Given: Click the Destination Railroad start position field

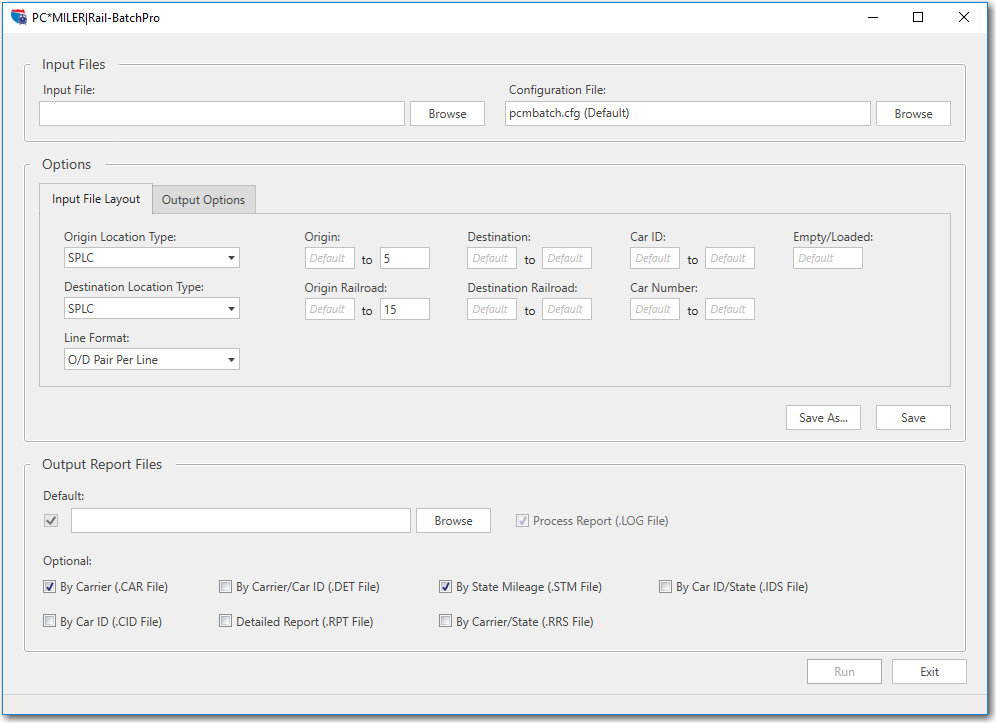Looking at the screenshot, I should click(x=492, y=309).
